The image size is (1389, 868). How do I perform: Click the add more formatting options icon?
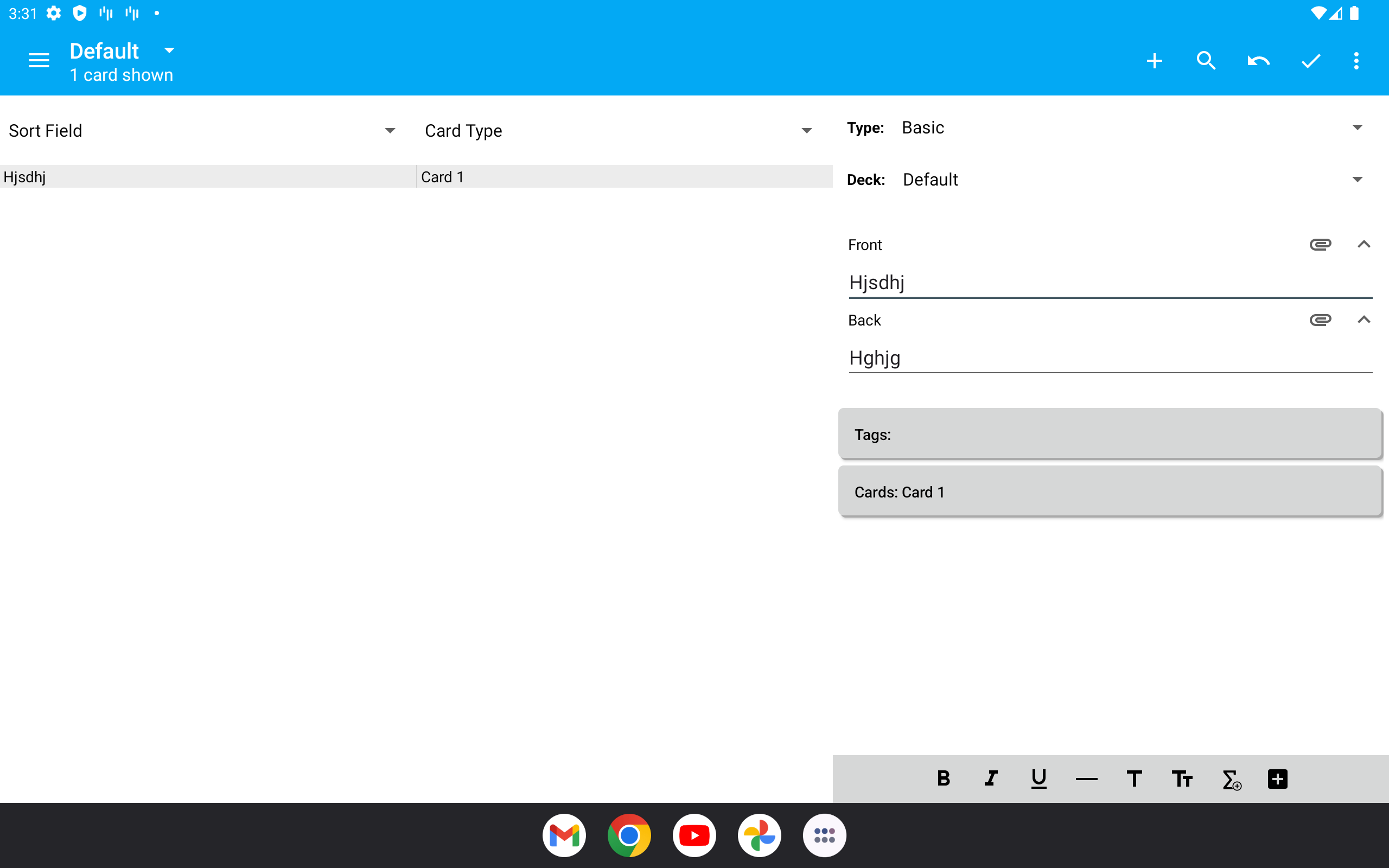tap(1277, 779)
